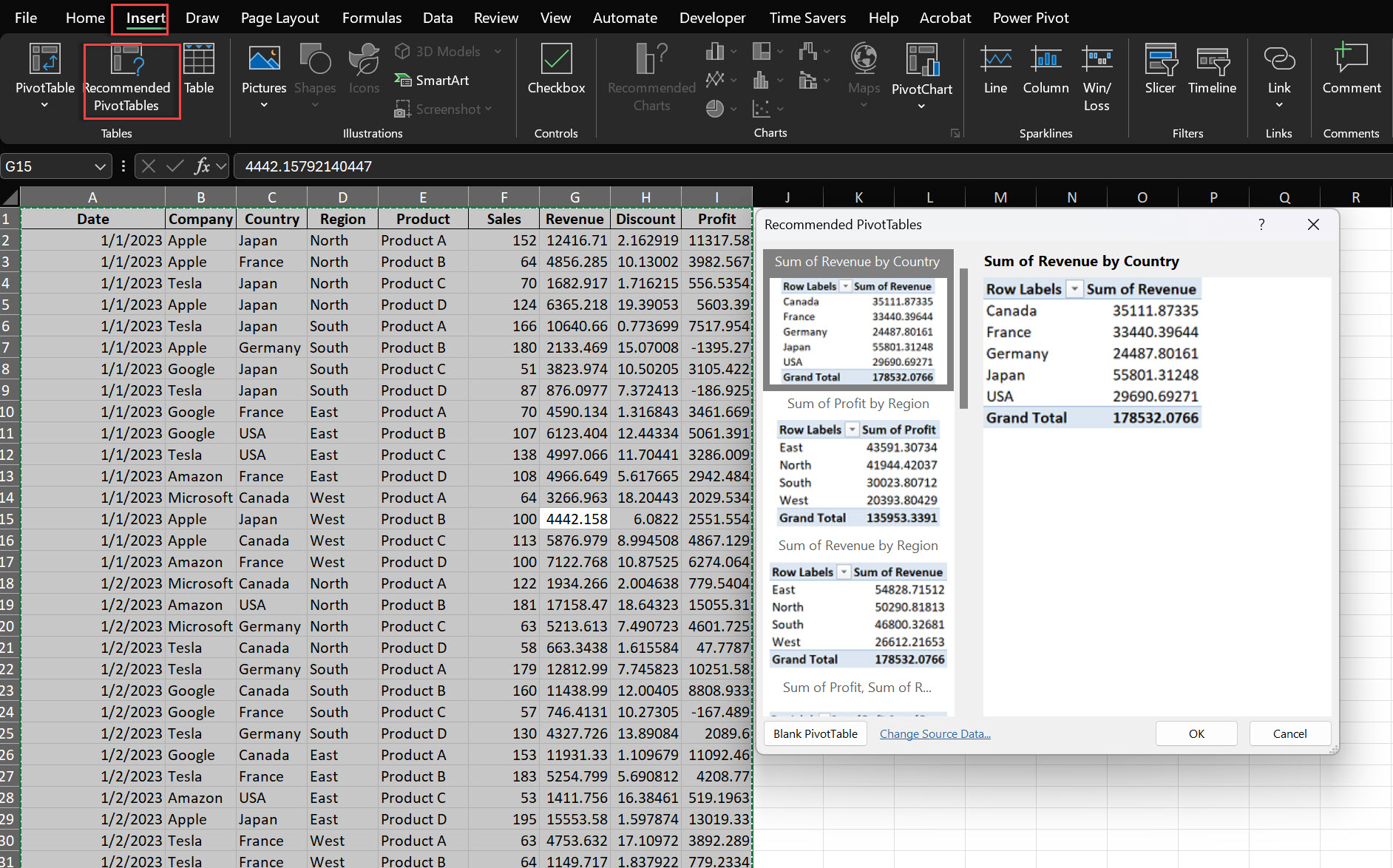This screenshot has height=868, width=1393.
Task: Insert a Column sparkline
Action: click(x=1045, y=69)
